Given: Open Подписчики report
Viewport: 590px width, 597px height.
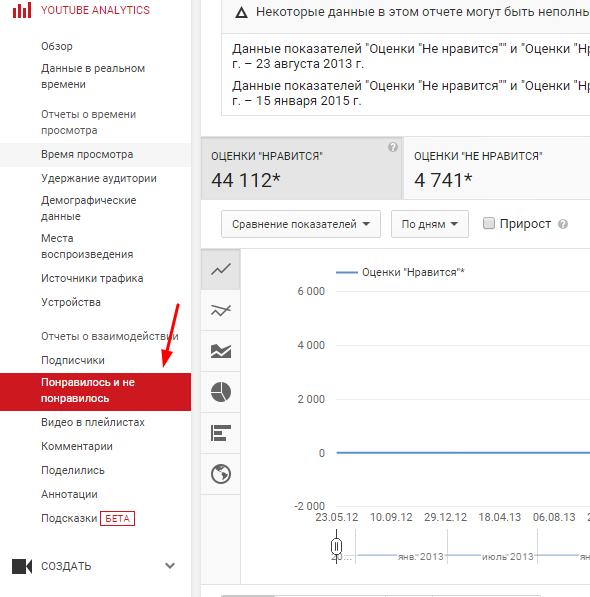Looking at the screenshot, I should (x=73, y=360).
